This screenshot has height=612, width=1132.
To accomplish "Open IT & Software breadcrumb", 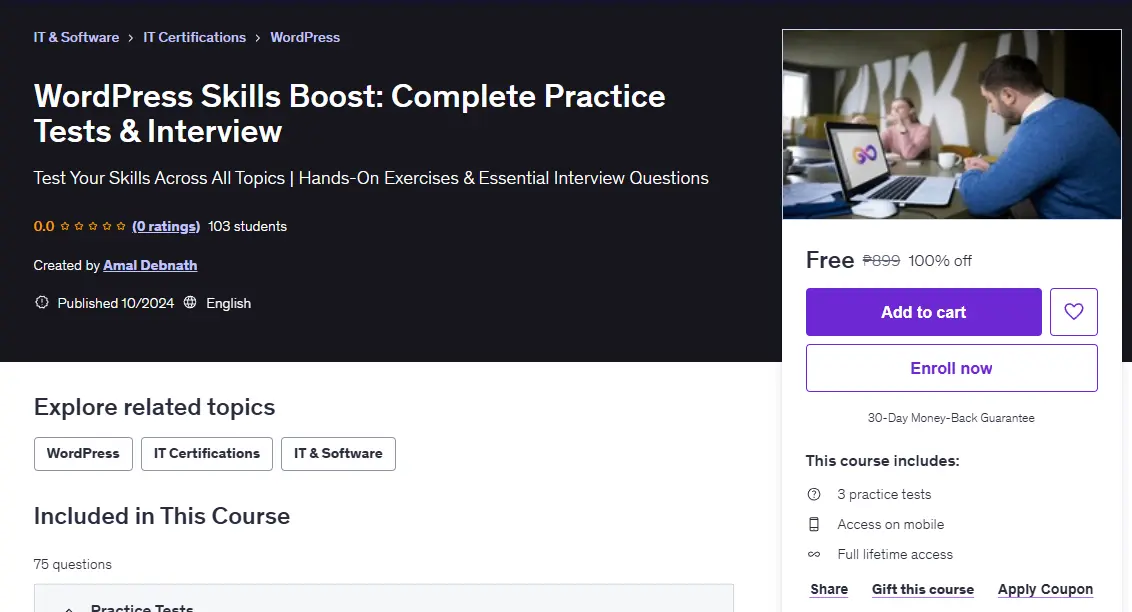I will [76, 38].
